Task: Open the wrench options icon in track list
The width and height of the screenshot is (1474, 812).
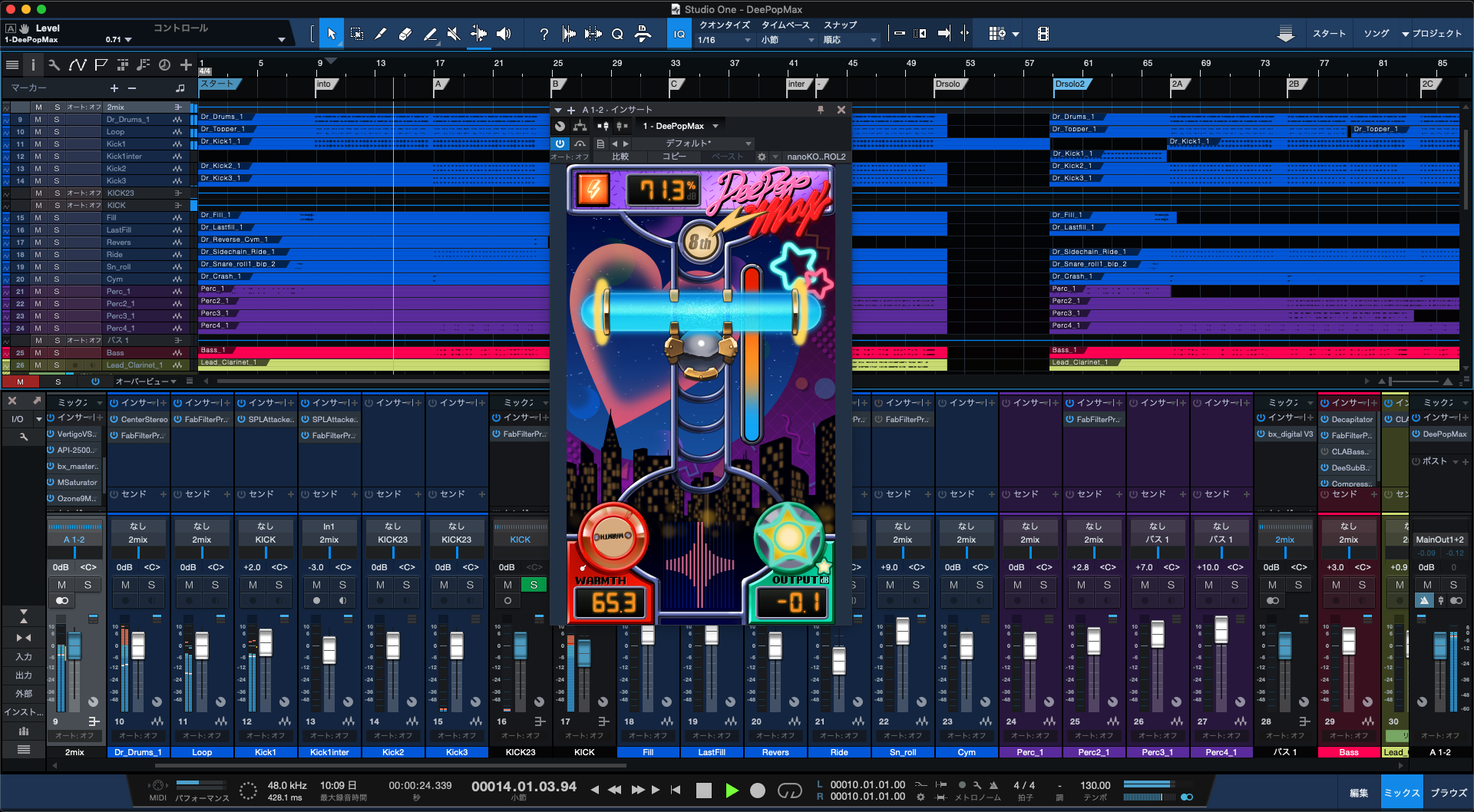Action: 54,65
